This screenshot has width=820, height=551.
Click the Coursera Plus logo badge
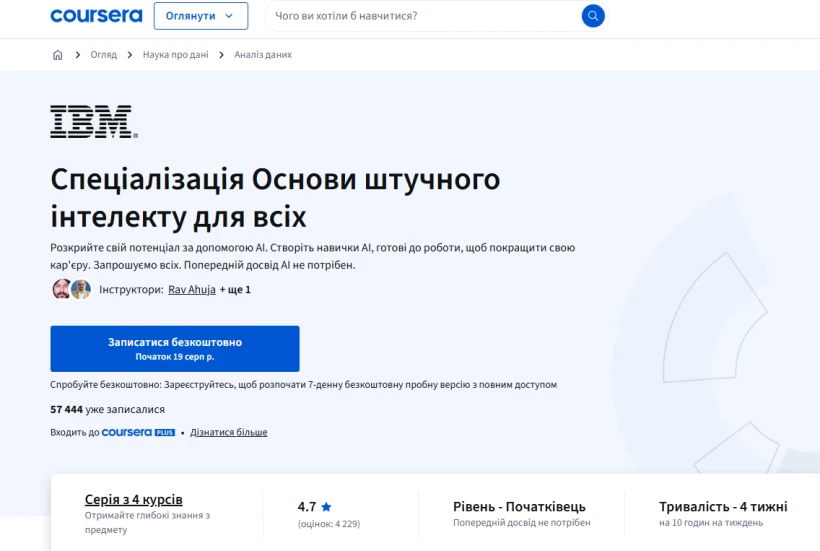coord(139,432)
